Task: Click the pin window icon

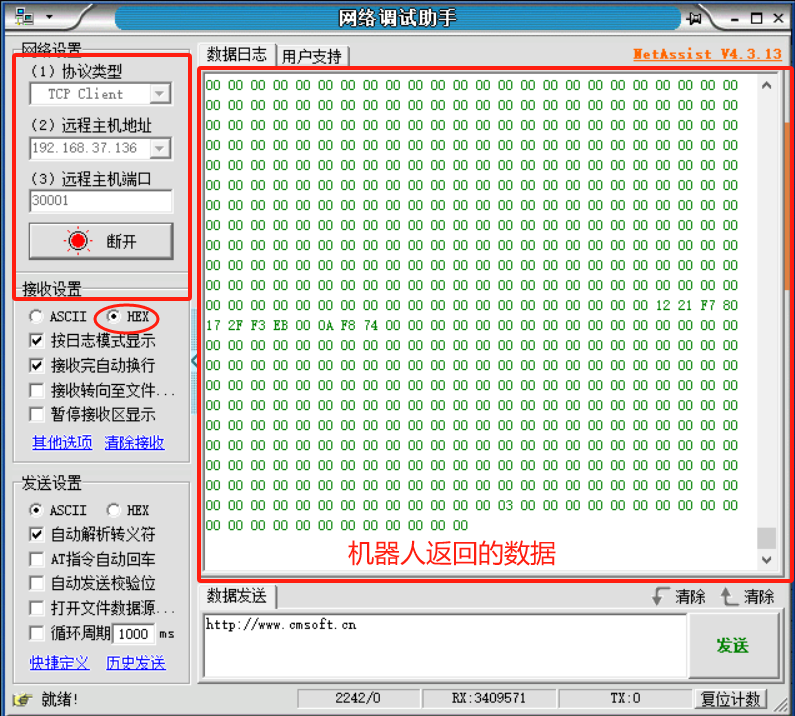Action: 695,18
